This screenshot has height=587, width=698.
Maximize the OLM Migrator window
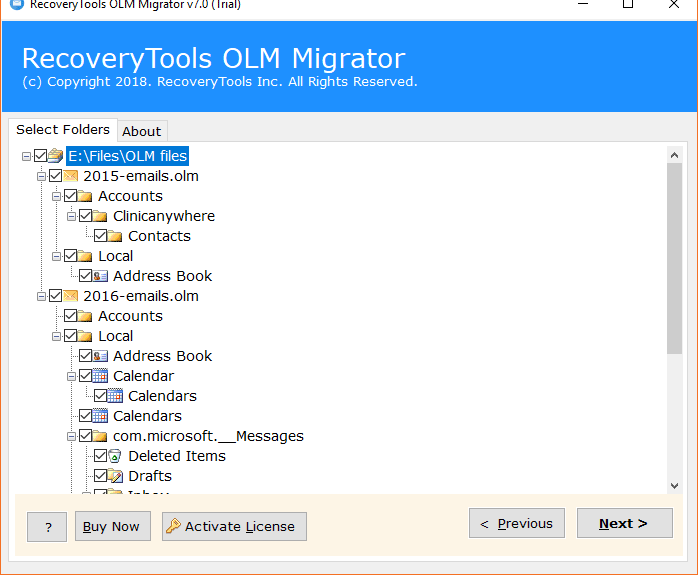pyautogui.click(x=628, y=4)
